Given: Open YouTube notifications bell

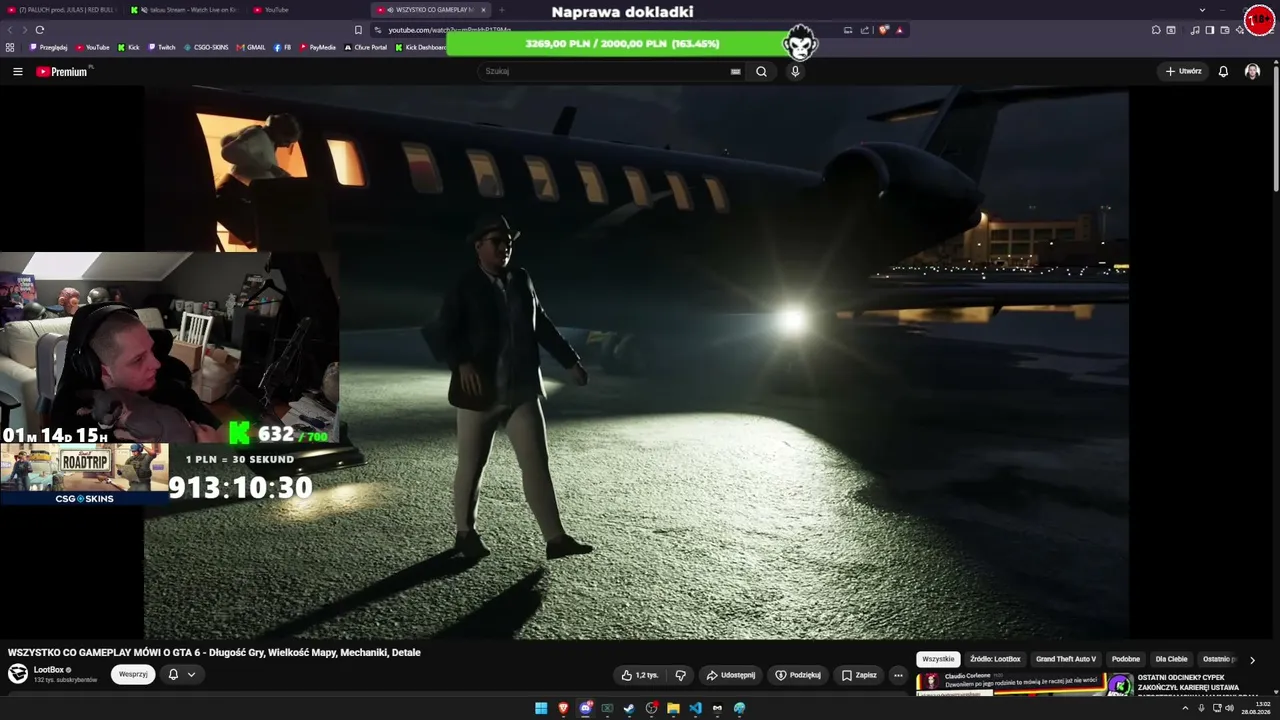Looking at the screenshot, I should click(x=1223, y=71).
